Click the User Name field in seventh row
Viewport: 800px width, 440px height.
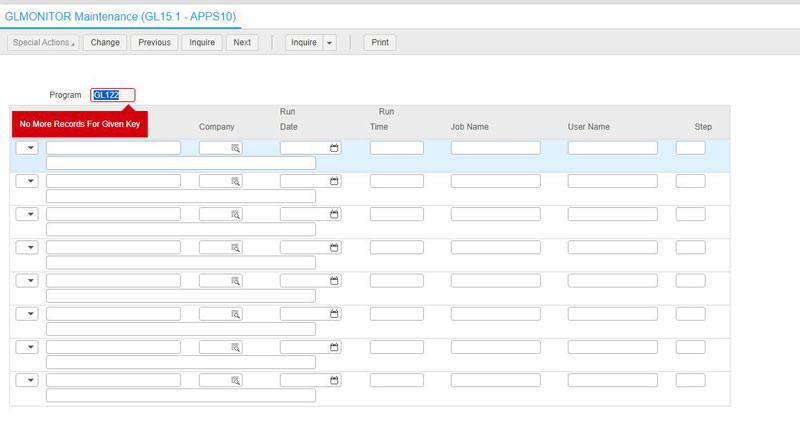click(613, 347)
